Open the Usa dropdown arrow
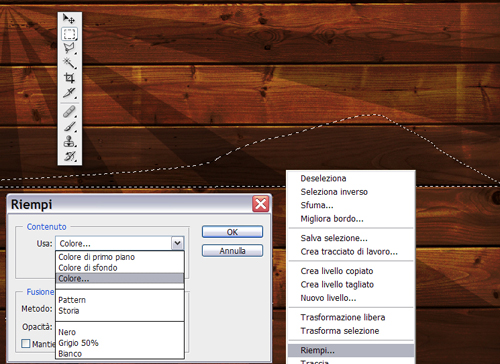The height and width of the screenshot is (364, 500). point(178,243)
